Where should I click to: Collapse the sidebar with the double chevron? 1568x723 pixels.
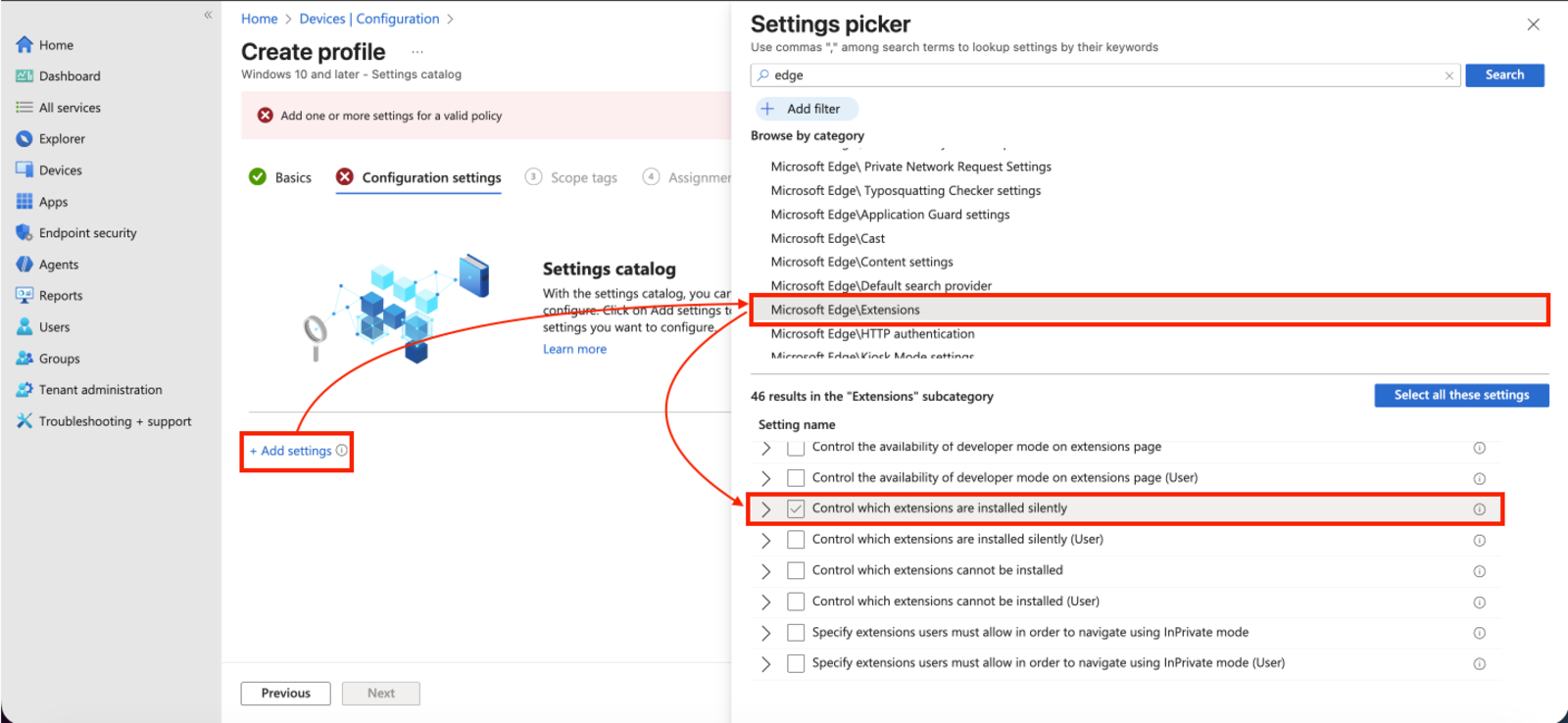tap(207, 15)
